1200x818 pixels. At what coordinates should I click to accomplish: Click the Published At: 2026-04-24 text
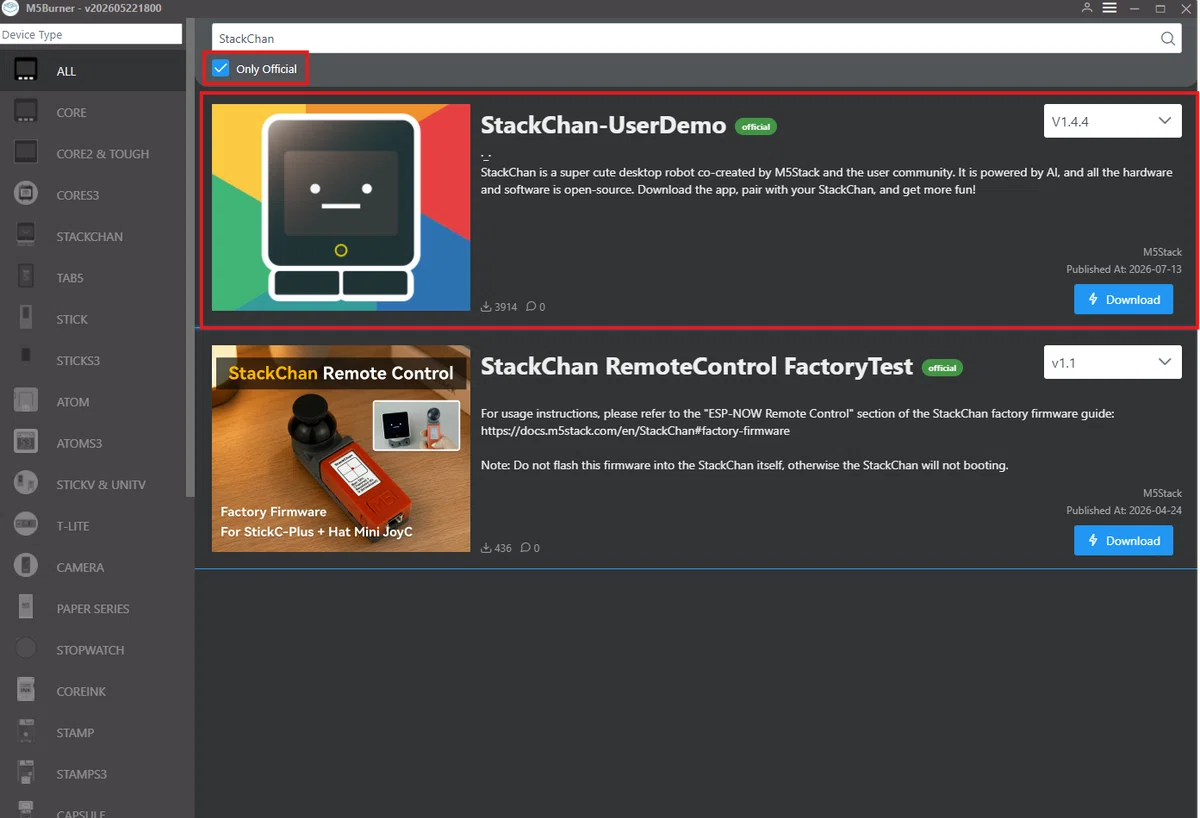(x=1124, y=510)
